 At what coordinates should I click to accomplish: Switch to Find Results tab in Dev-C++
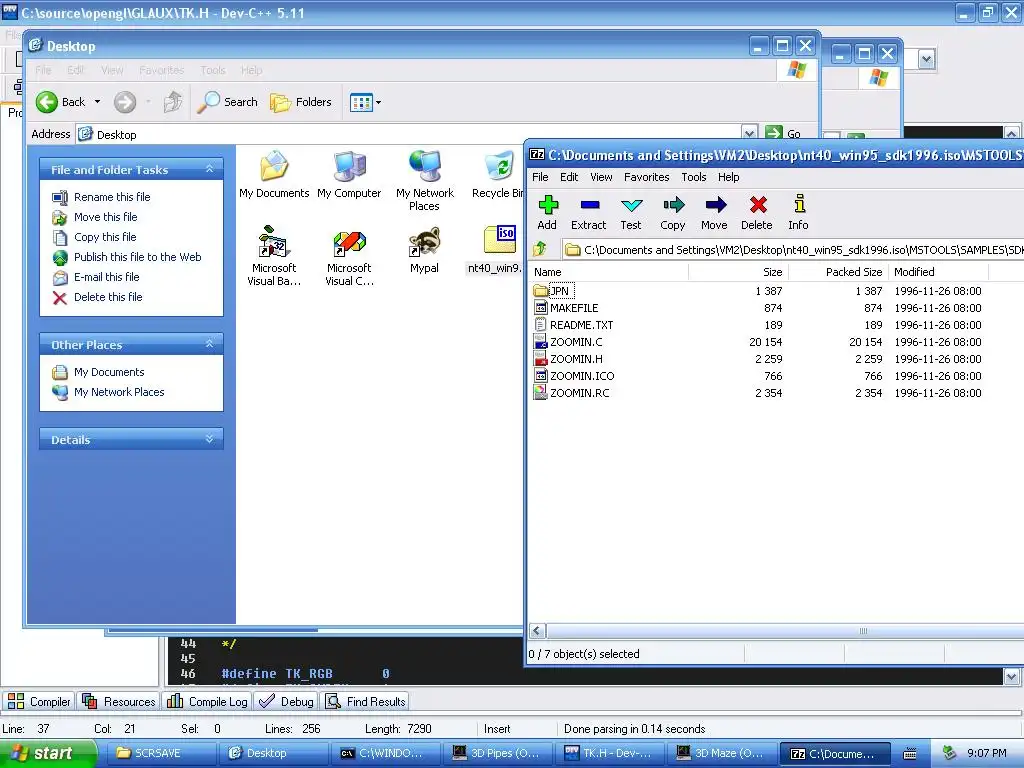point(366,701)
